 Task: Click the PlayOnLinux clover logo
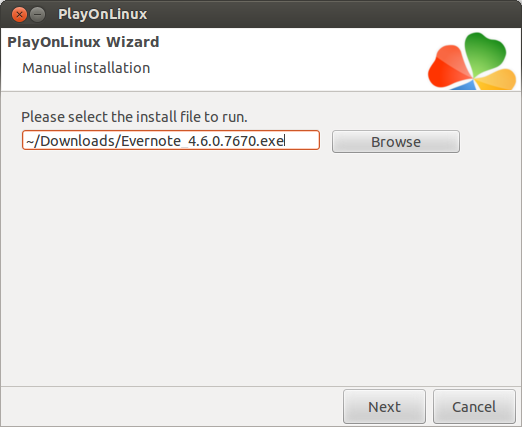coord(472,61)
